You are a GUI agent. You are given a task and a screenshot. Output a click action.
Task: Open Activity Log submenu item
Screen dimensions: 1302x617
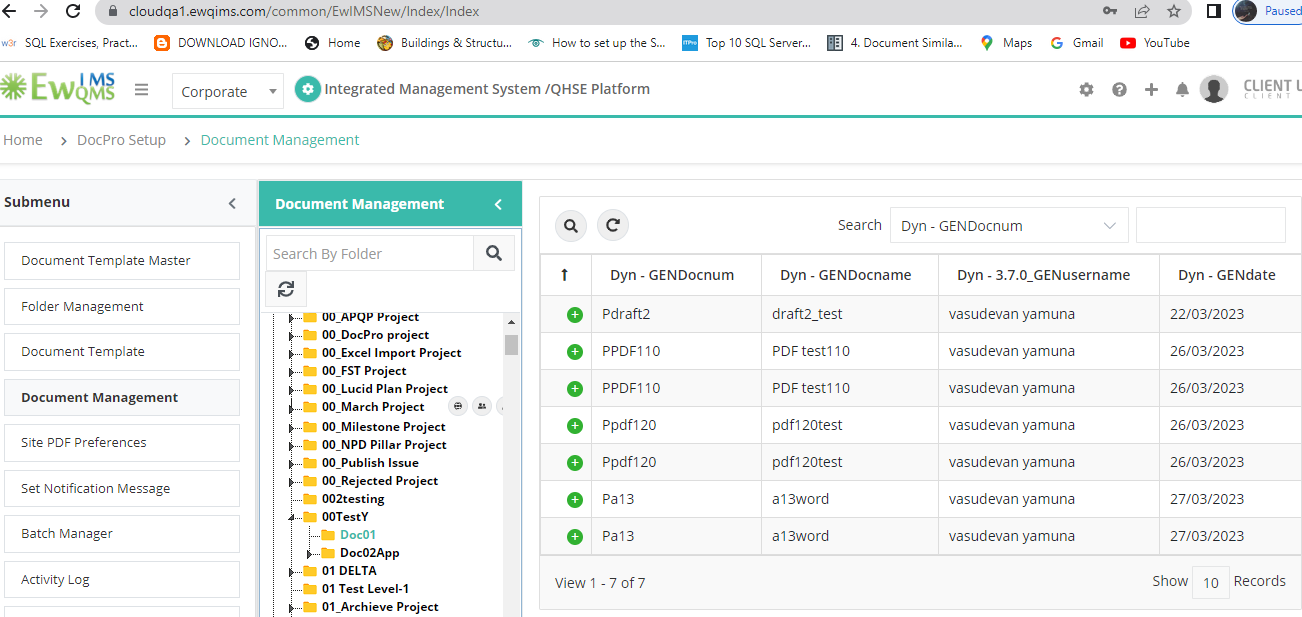(122, 580)
